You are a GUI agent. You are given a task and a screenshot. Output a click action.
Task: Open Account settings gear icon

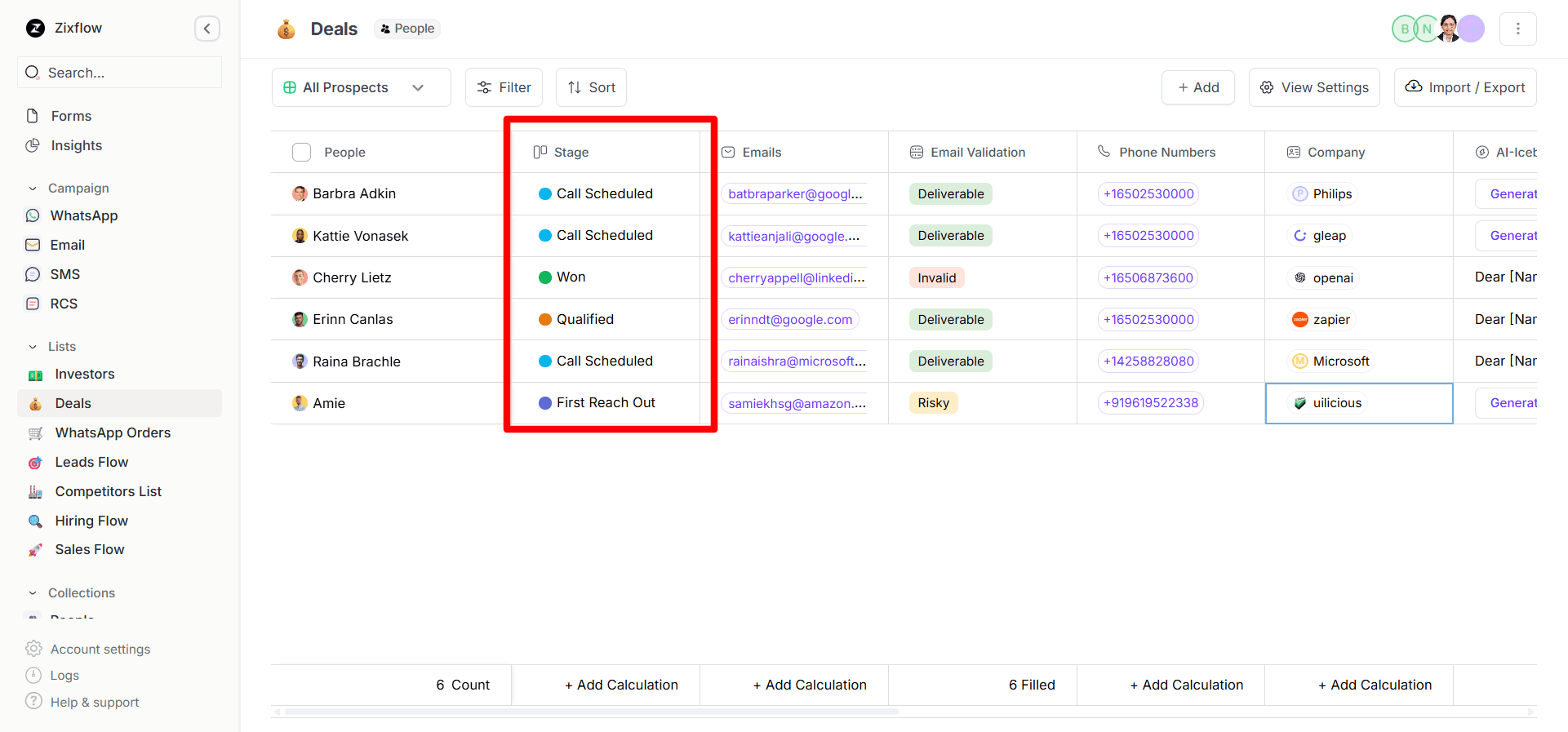click(x=33, y=649)
